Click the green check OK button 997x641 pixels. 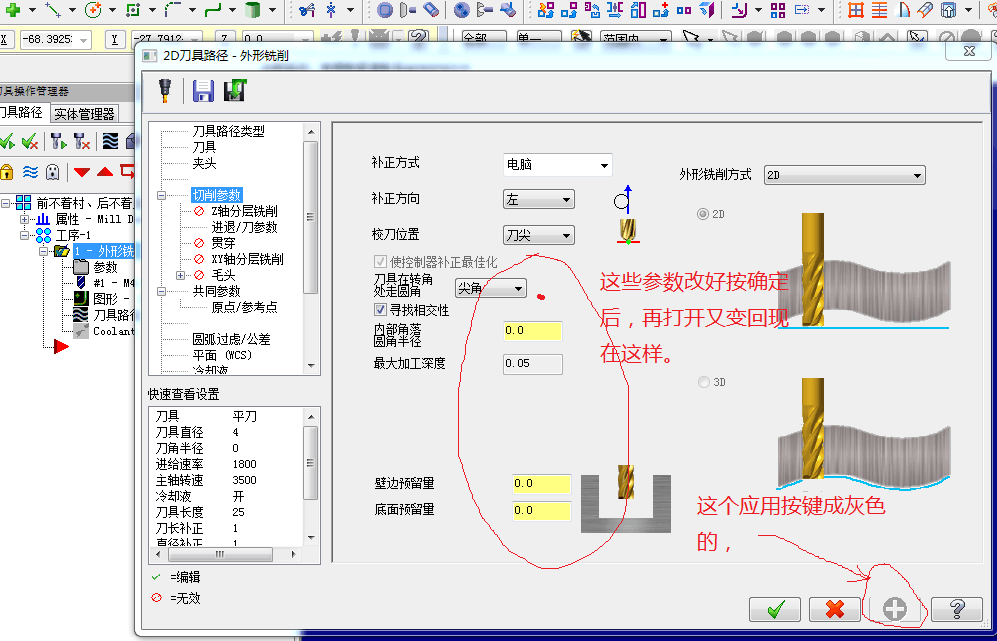coord(775,609)
